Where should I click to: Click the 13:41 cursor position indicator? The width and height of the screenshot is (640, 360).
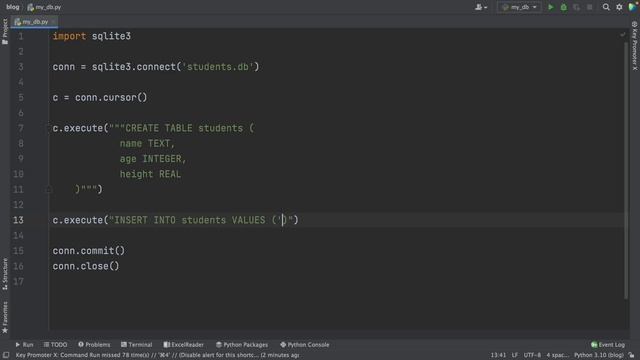pos(498,356)
